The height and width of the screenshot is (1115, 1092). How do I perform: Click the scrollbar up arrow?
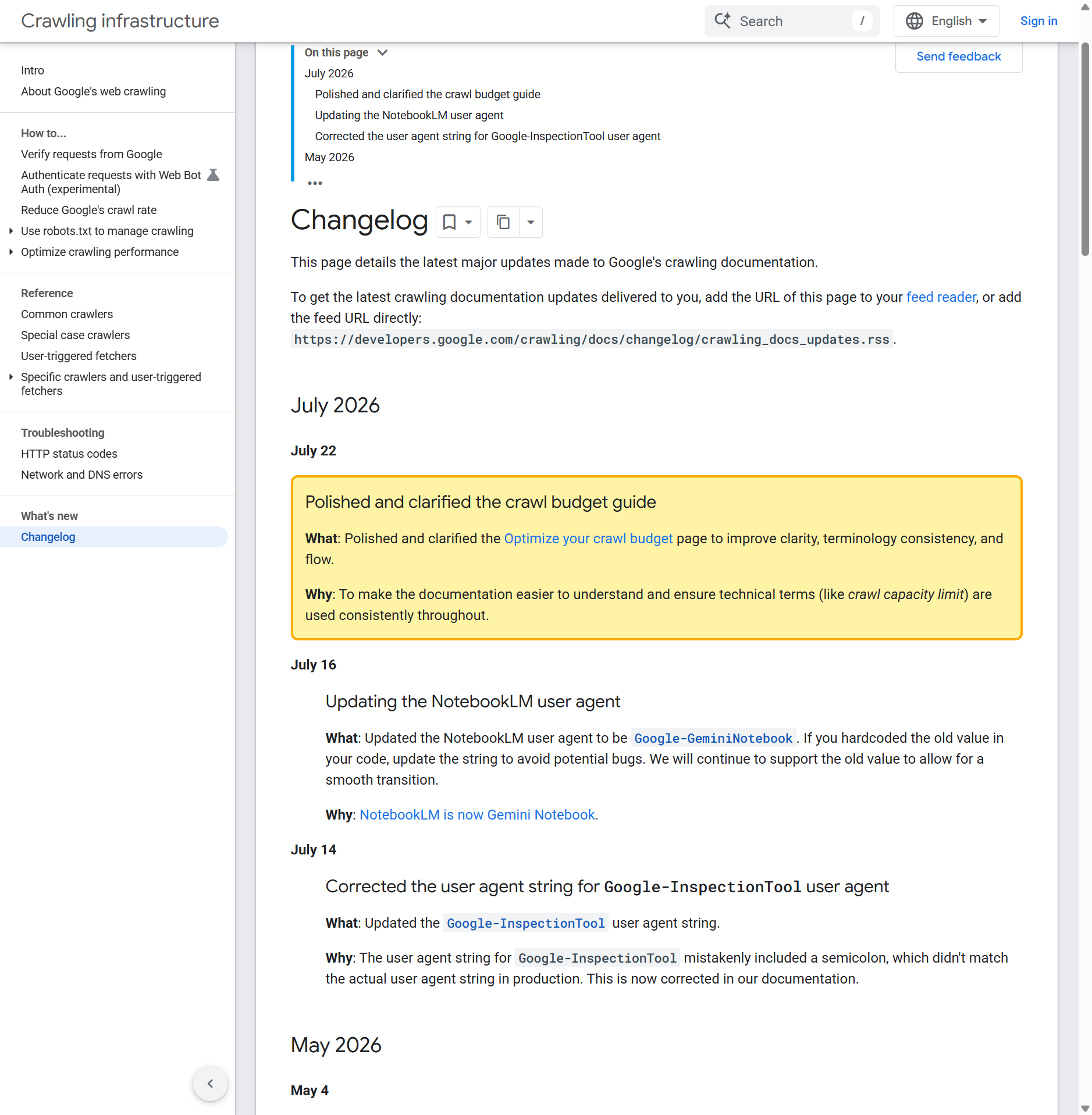pos(1085,7)
